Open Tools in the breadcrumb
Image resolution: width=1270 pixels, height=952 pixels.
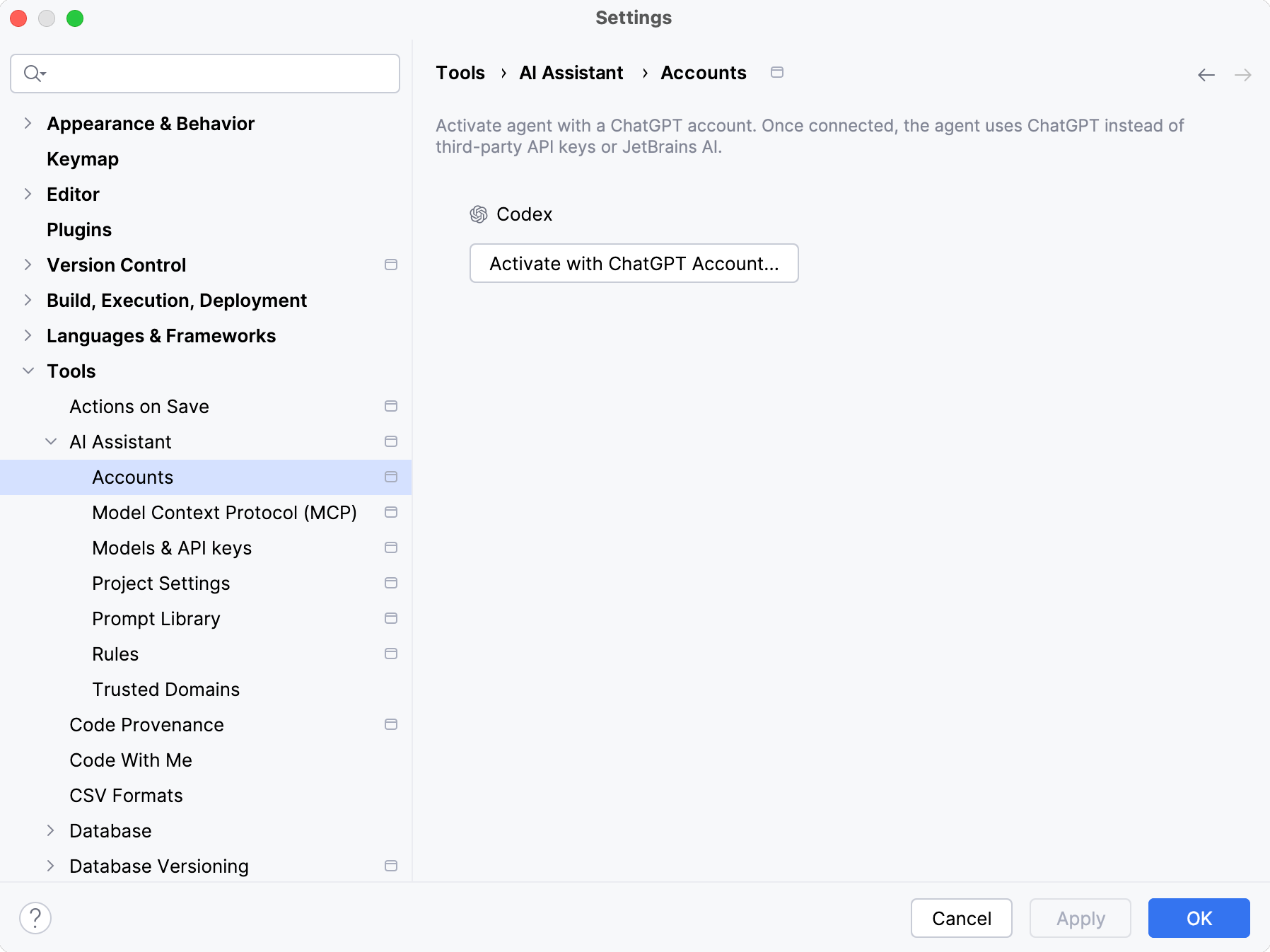pos(460,72)
